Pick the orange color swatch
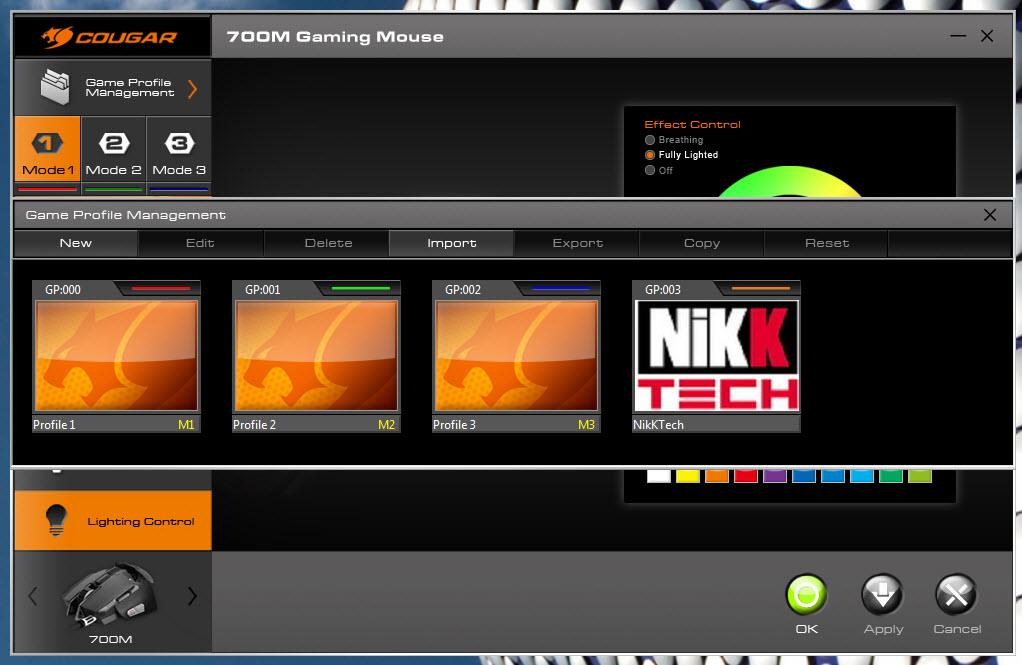Screen dimensions: 1022x665 (716, 476)
